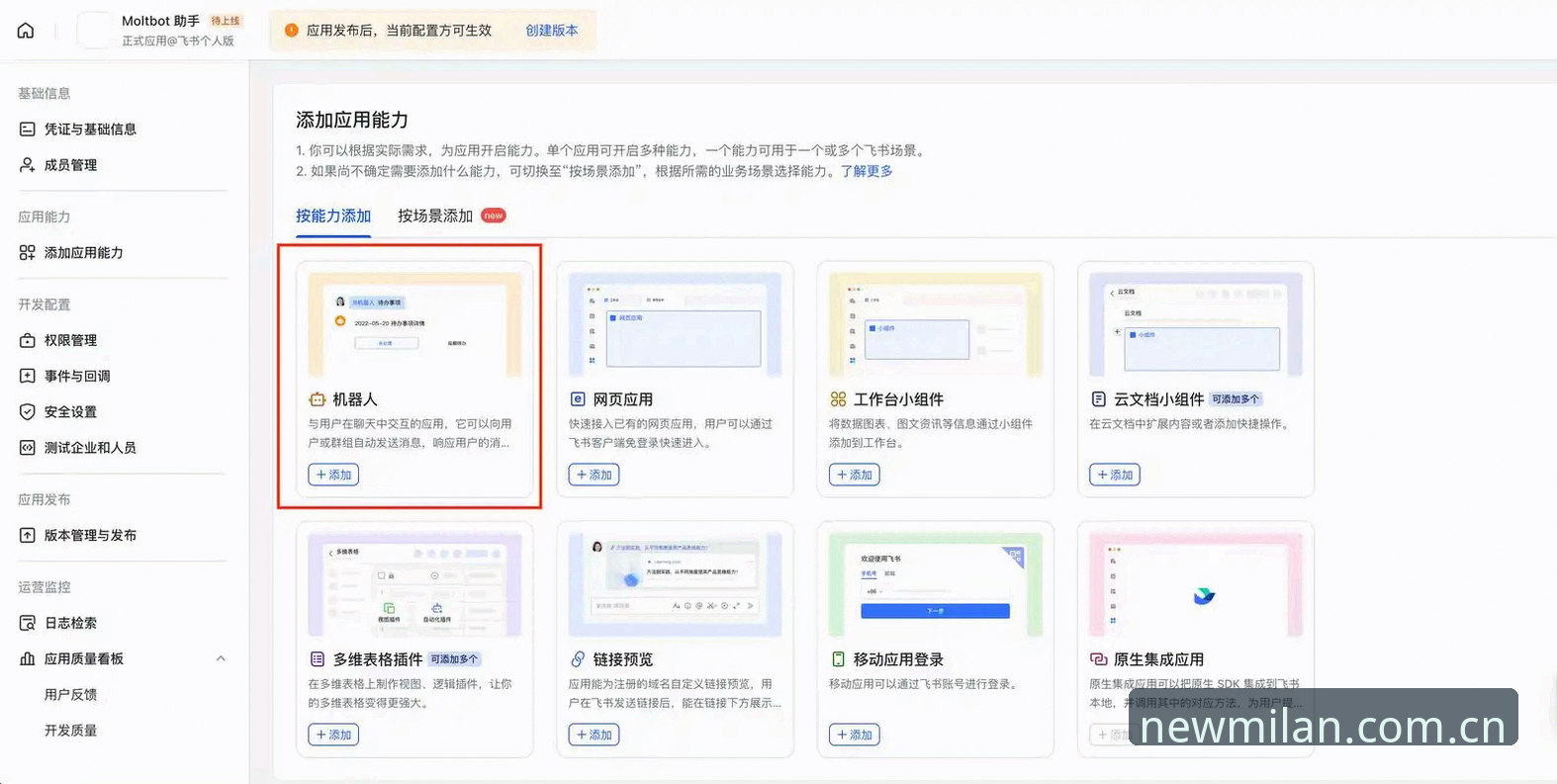
Task: Go to the home icon
Action: pyautogui.click(x=26, y=31)
